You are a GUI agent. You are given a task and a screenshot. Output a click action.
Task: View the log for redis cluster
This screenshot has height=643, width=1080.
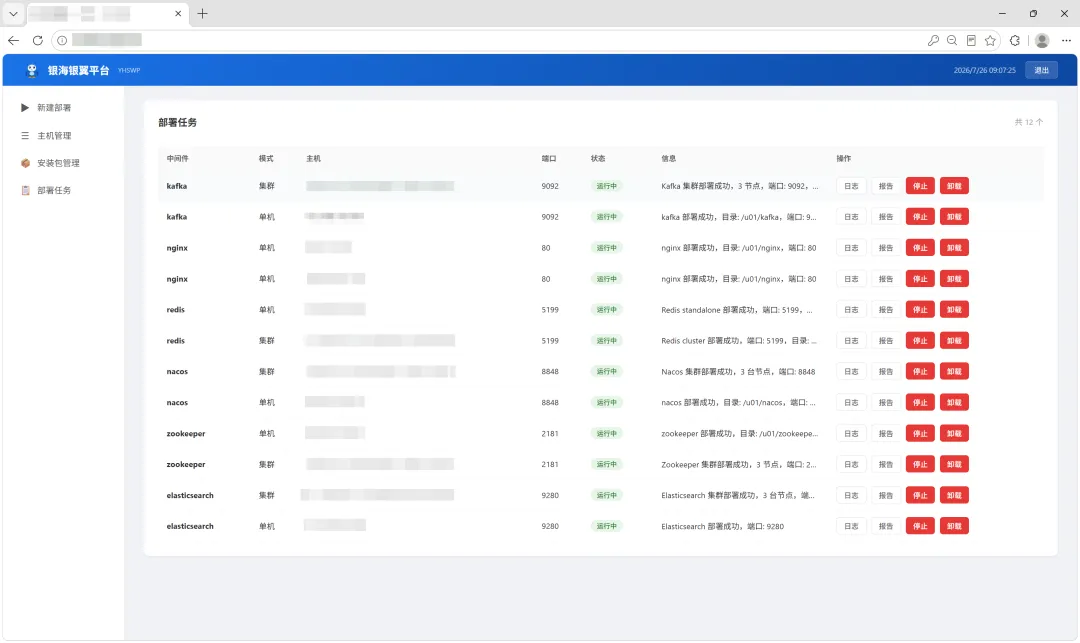coord(851,341)
